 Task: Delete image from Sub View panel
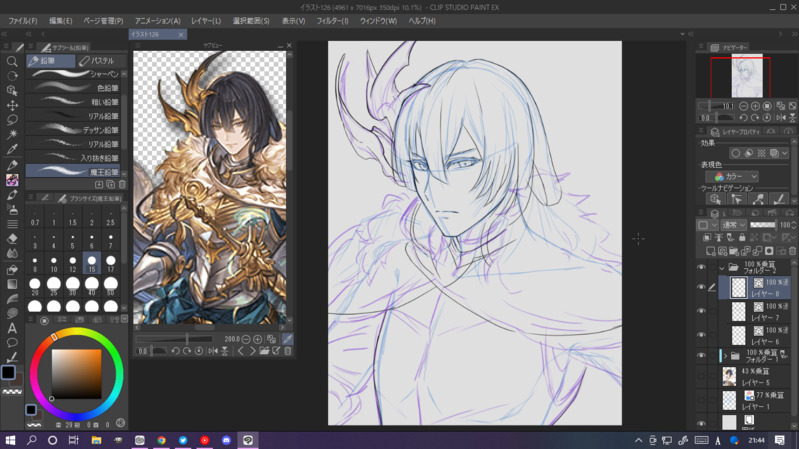click(x=288, y=351)
